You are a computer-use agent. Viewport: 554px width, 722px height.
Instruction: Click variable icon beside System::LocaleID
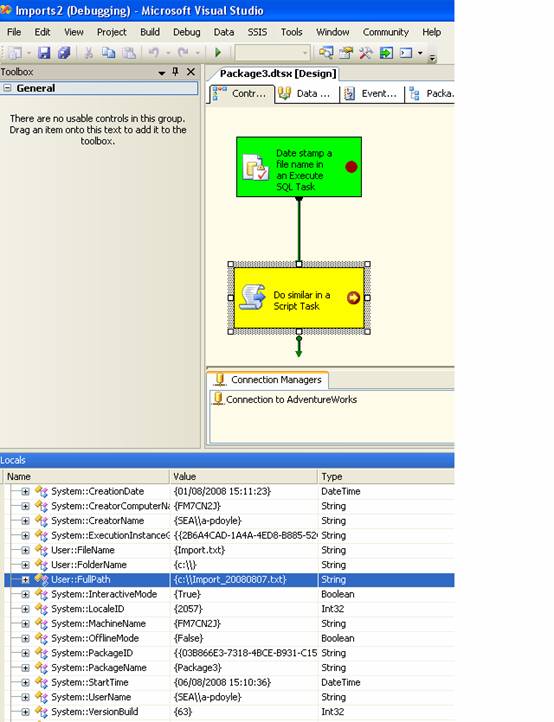tap(41, 609)
